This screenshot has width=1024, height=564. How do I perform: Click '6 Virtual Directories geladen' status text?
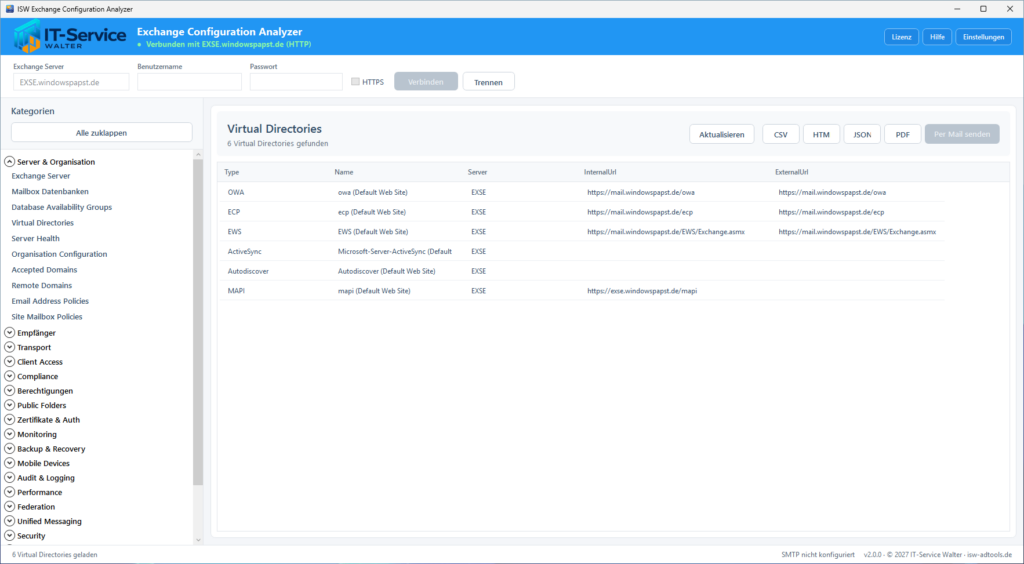(x=55, y=555)
